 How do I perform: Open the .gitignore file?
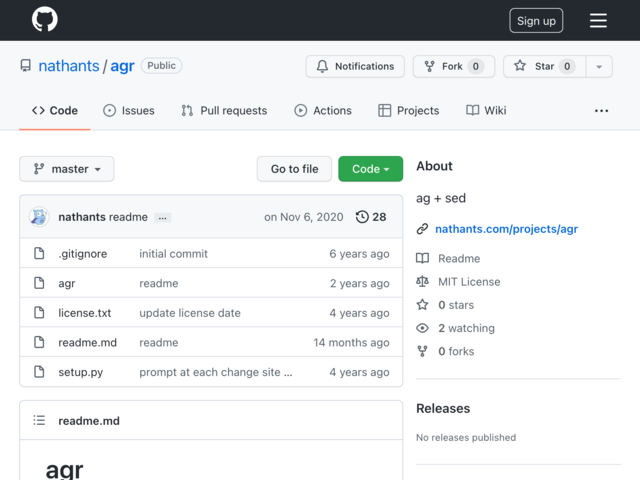point(82,254)
